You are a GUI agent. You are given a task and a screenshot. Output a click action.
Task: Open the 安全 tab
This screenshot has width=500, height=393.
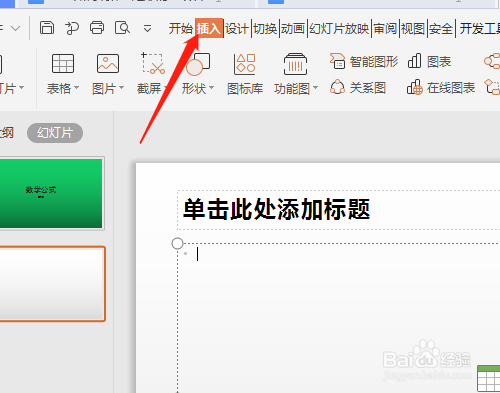tap(441, 29)
